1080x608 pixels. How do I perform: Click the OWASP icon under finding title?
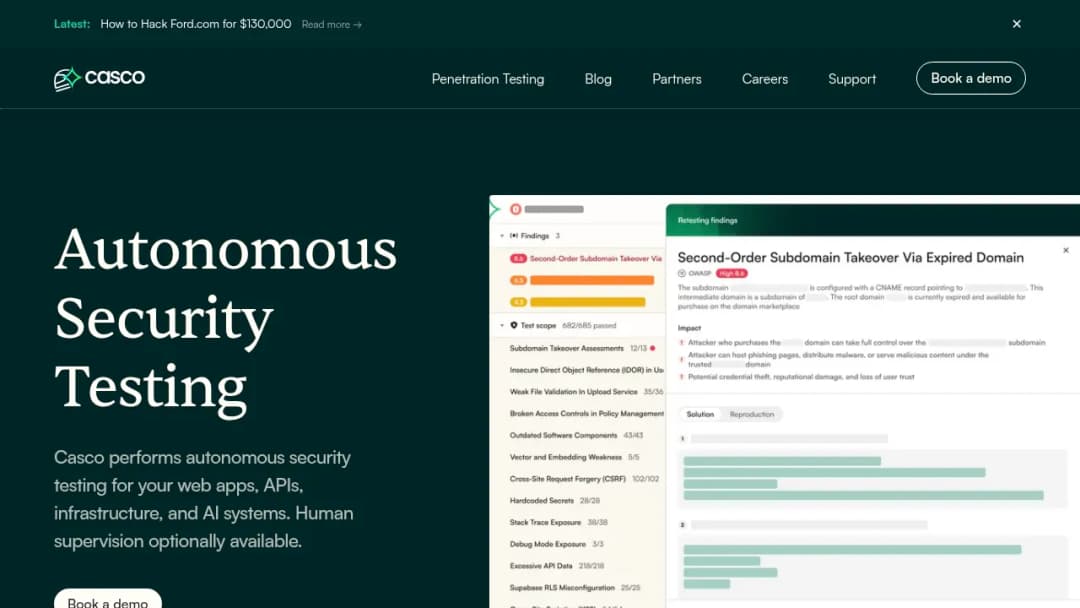[682, 273]
